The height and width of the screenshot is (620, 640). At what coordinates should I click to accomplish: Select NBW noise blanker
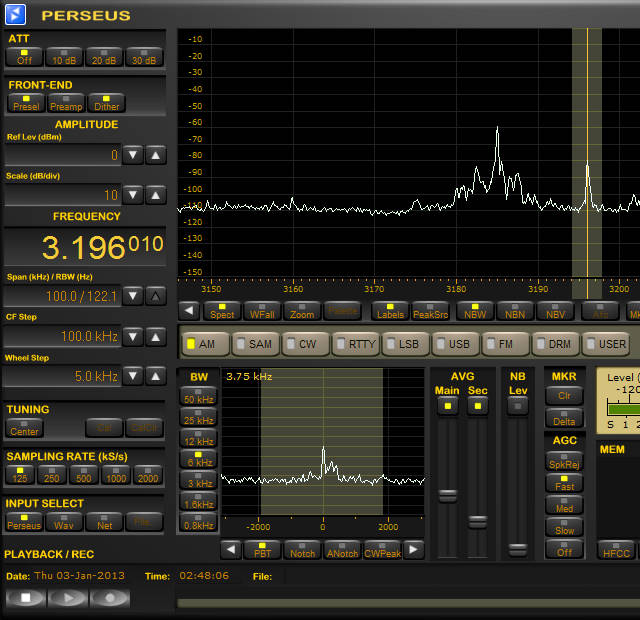(475, 311)
